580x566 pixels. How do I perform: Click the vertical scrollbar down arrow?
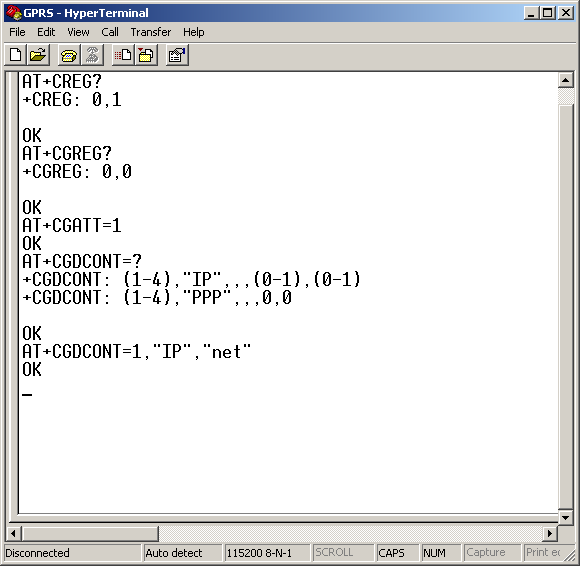tap(566, 517)
